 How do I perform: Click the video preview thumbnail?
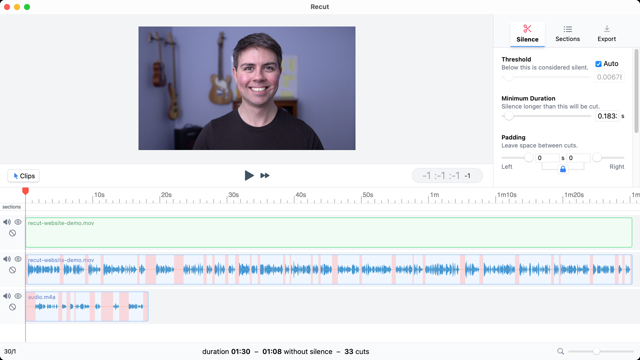(247, 88)
